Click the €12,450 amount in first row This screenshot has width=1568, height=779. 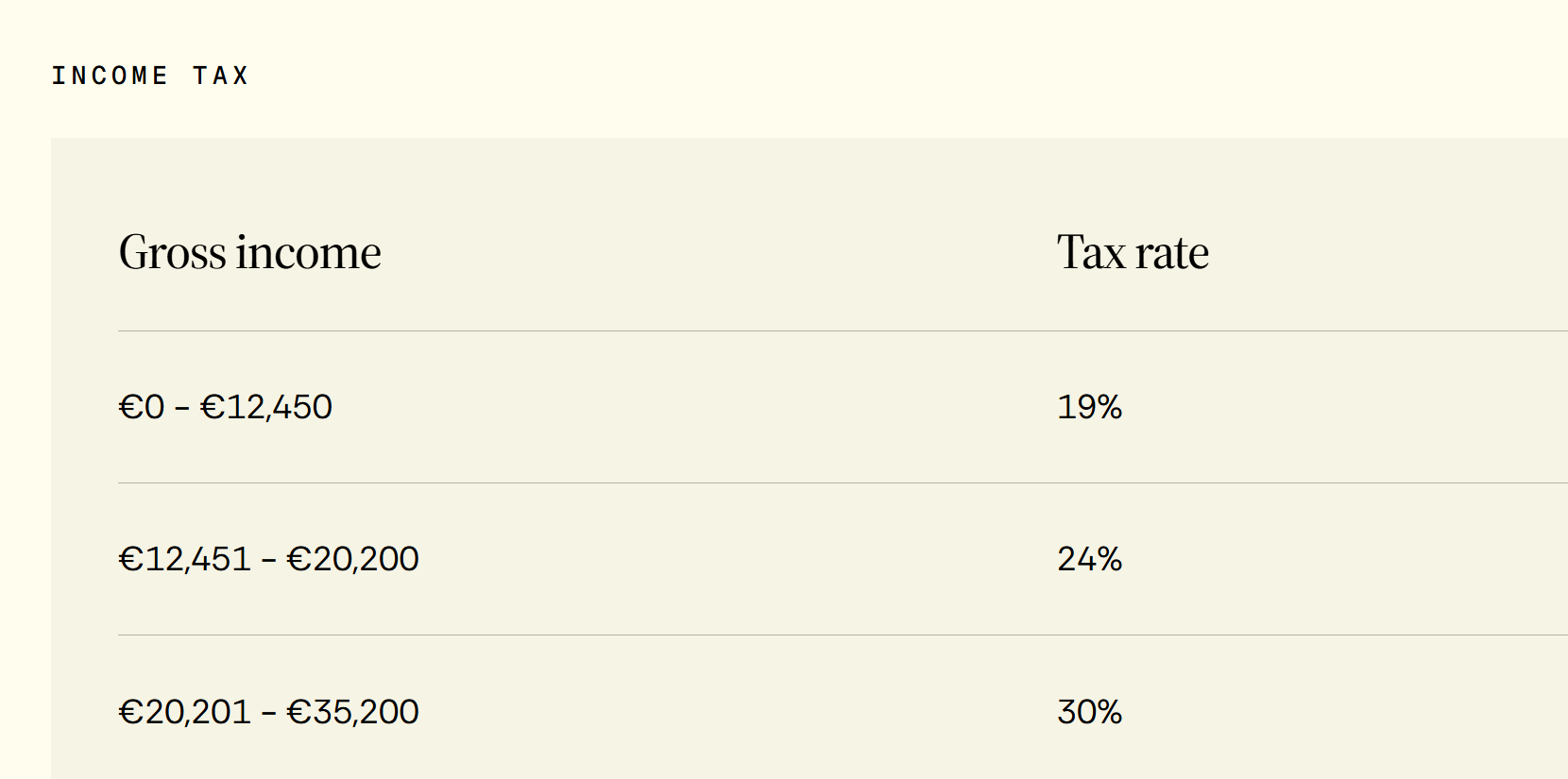tap(266, 407)
